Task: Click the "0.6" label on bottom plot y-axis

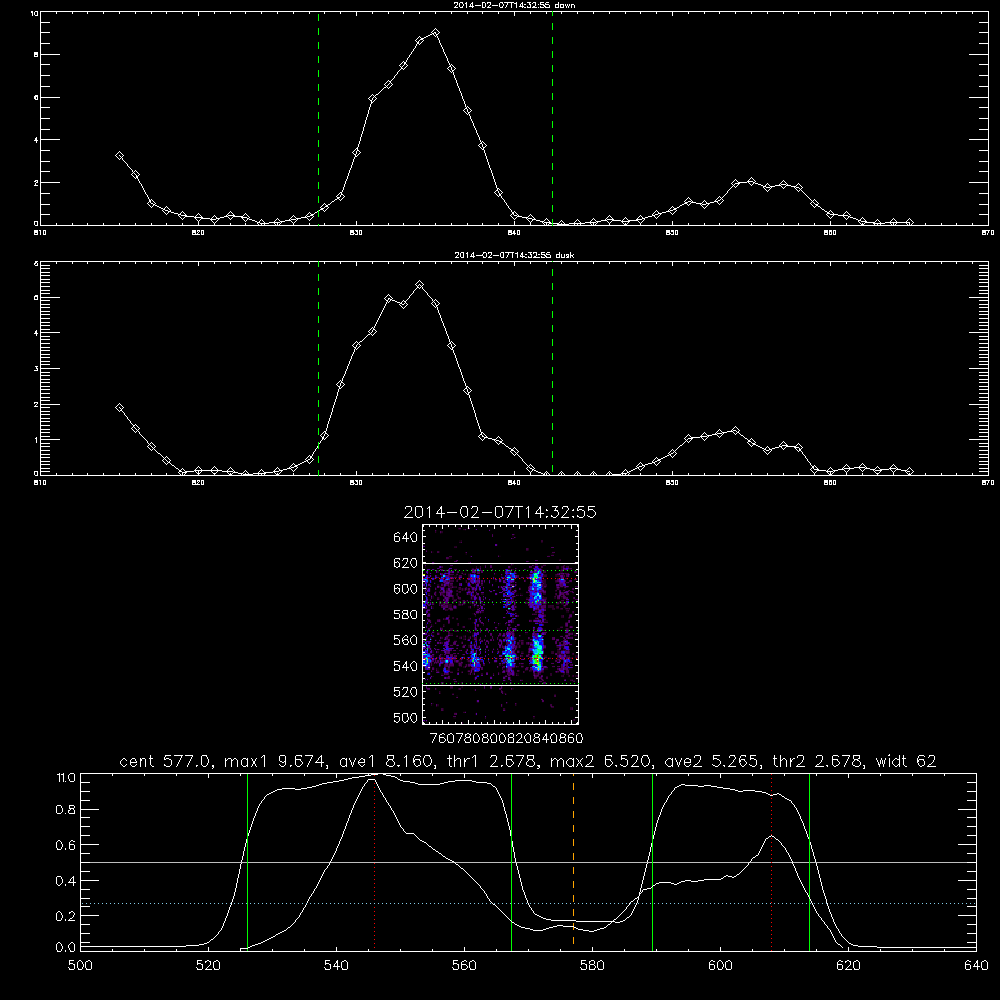Action: [x=66, y=845]
